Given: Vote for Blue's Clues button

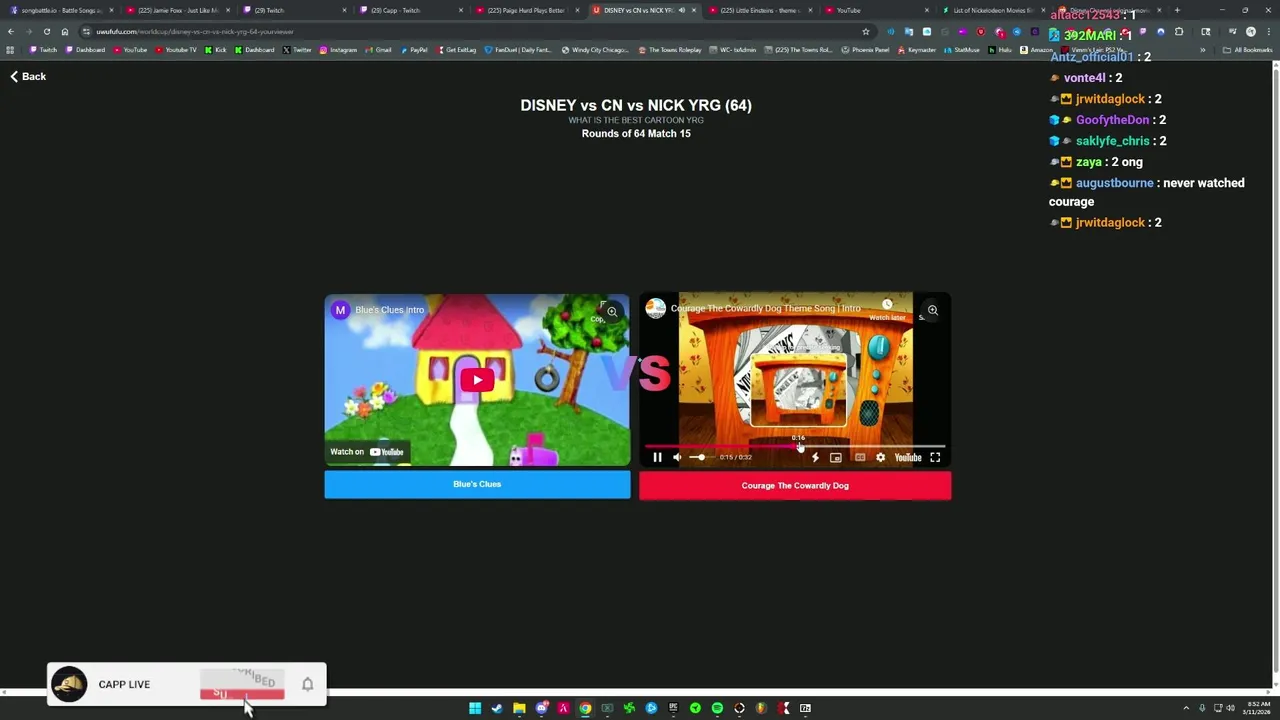Looking at the screenshot, I should pyautogui.click(x=477, y=484).
